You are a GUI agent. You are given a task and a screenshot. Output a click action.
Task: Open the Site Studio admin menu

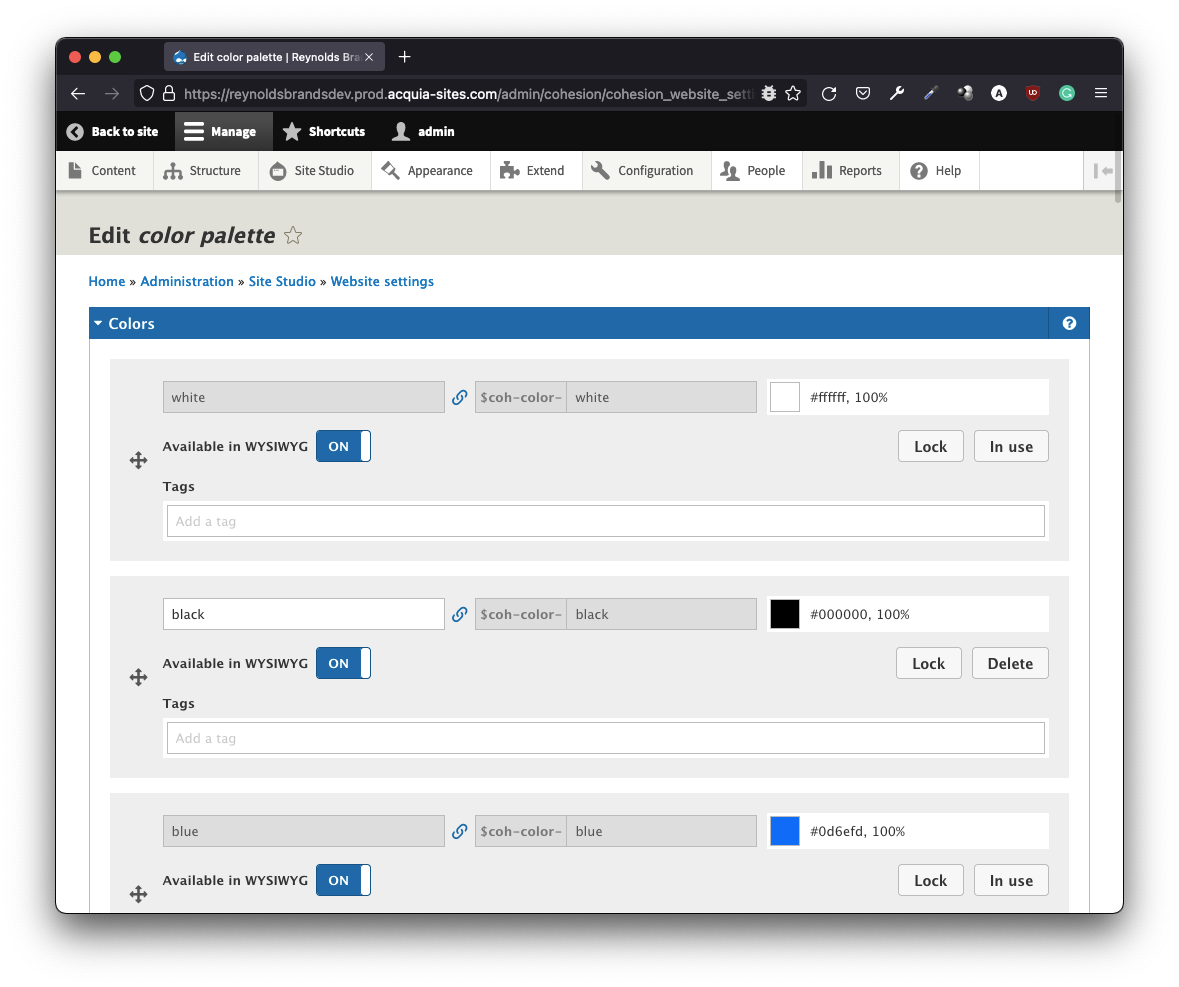click(x=313, y=171)
